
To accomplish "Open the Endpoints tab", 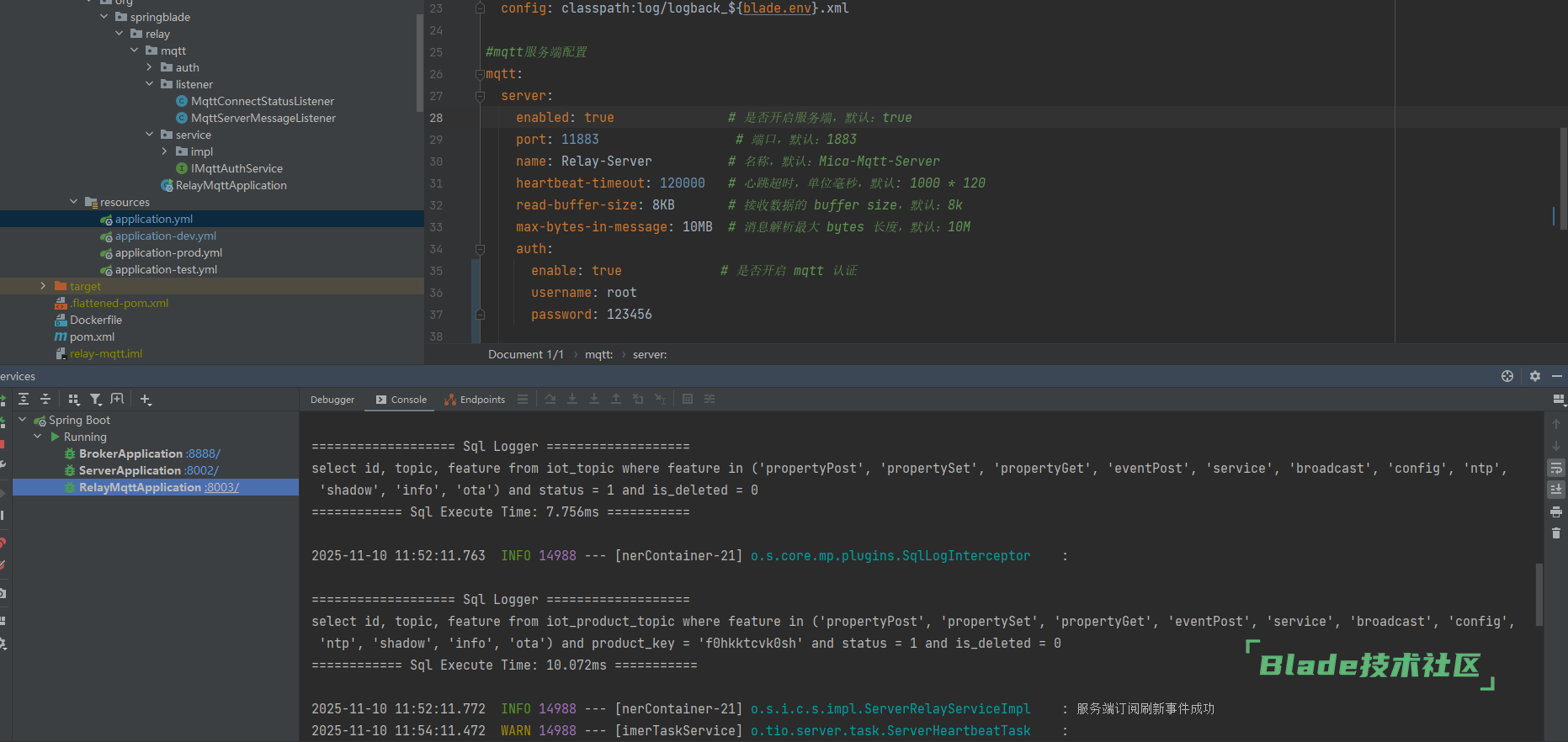I will [475, 400].
